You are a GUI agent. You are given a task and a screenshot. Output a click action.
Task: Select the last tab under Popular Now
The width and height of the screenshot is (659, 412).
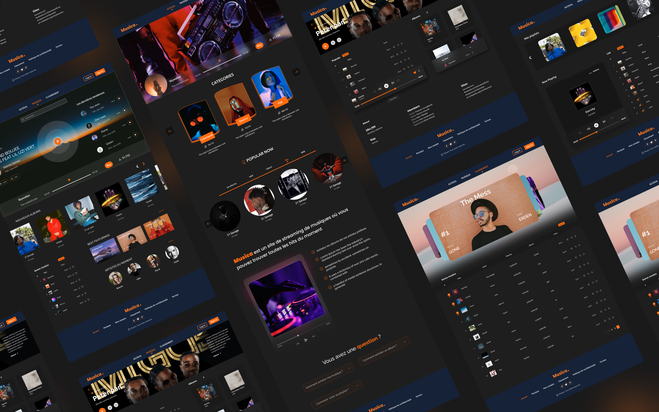pyautogui.click(x=303, y=152)
